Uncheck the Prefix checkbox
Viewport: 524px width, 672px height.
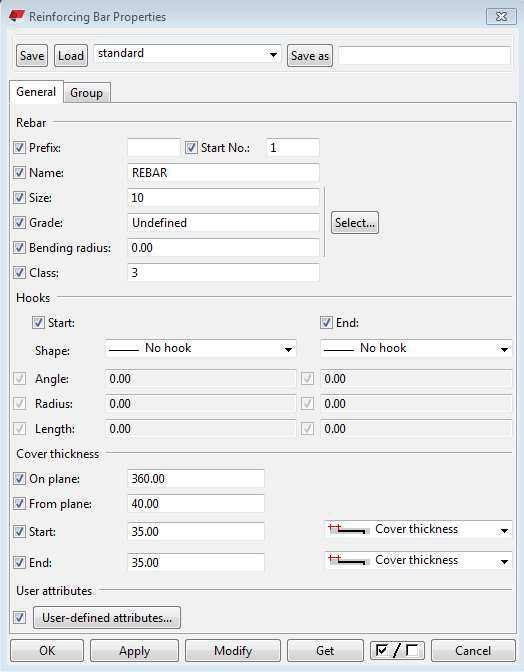point(19,148)
